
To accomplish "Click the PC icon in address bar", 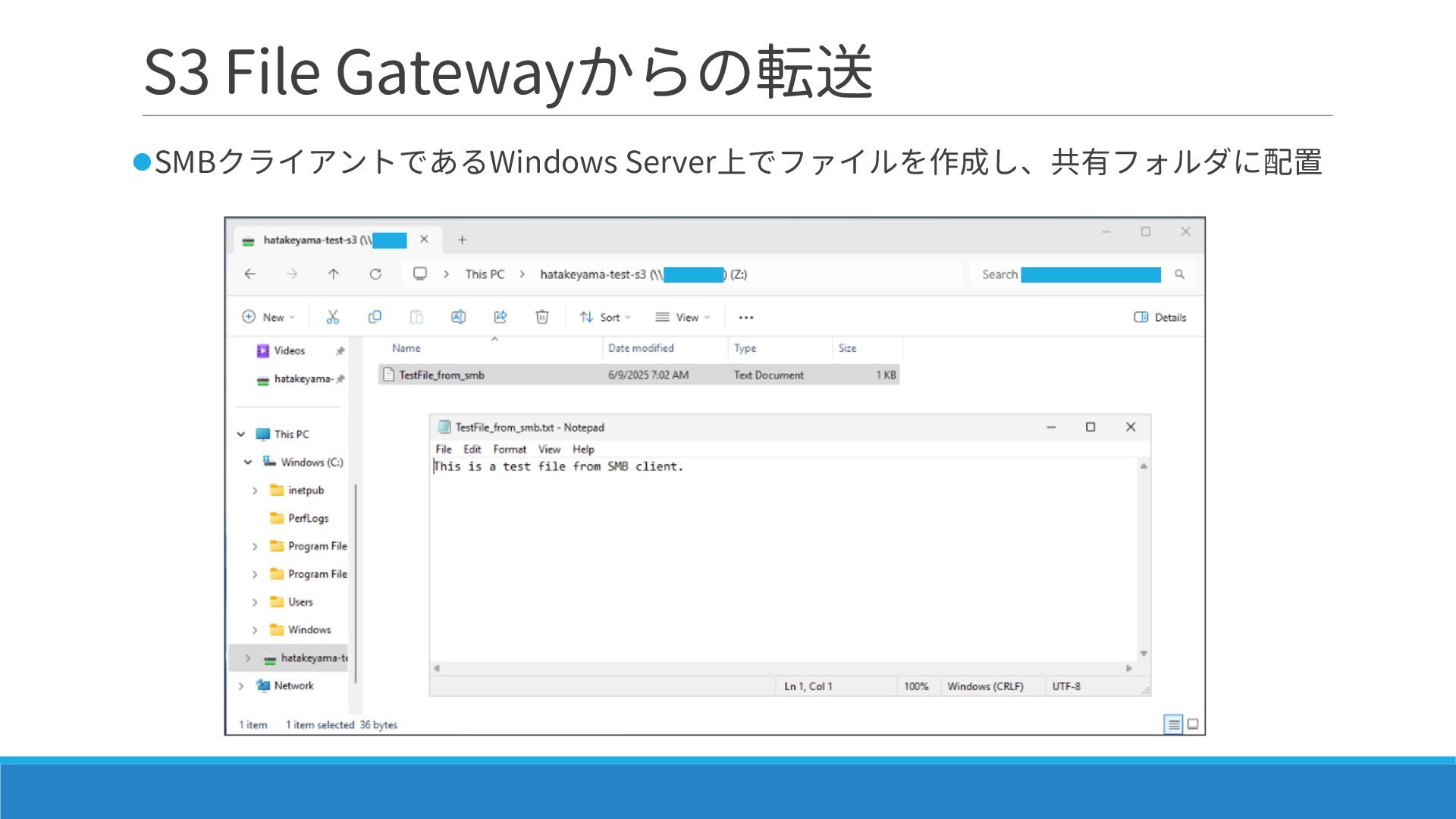I will tap(420, 274).
